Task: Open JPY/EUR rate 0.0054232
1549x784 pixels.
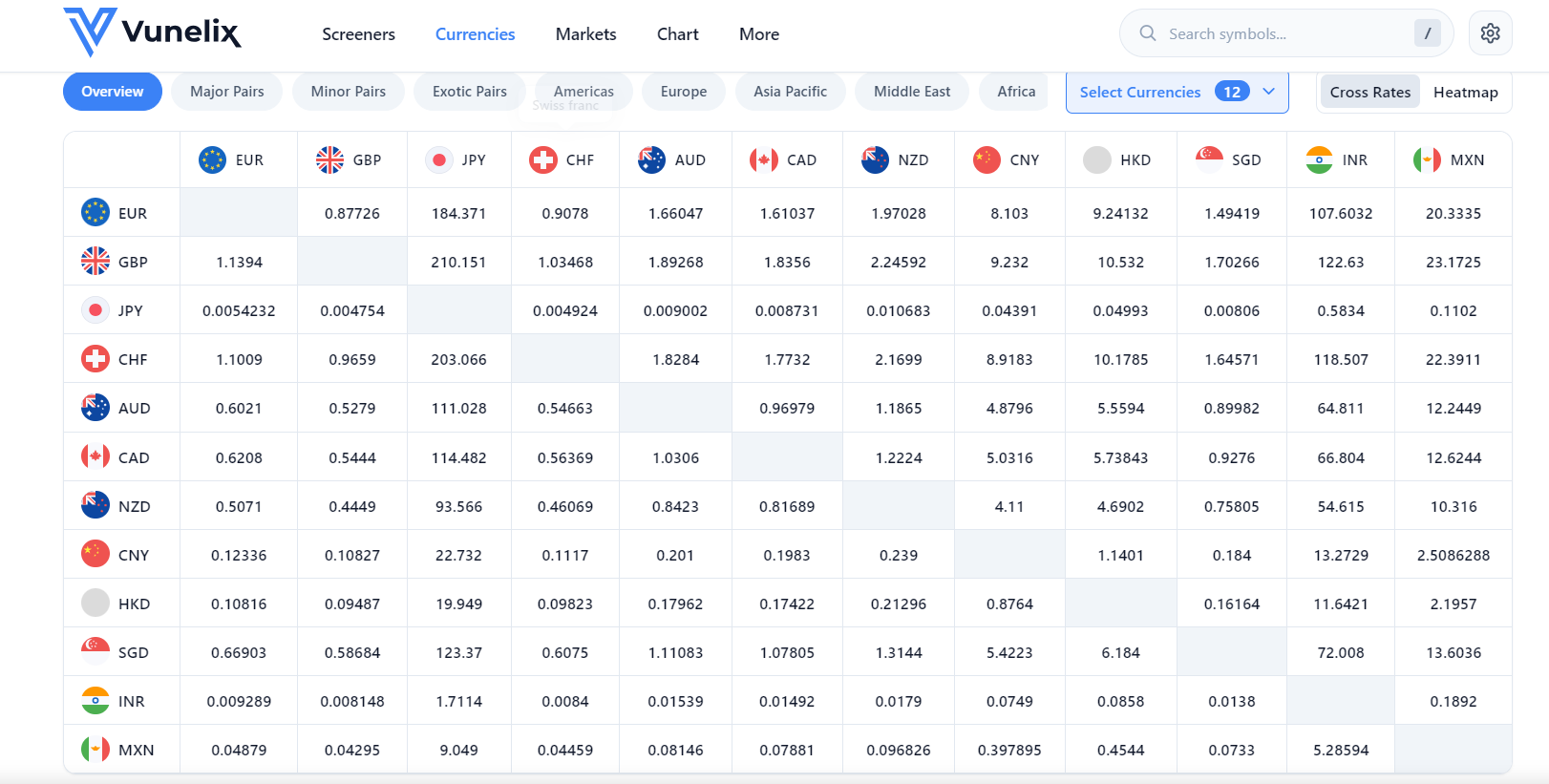Action: tap(239, 310)
